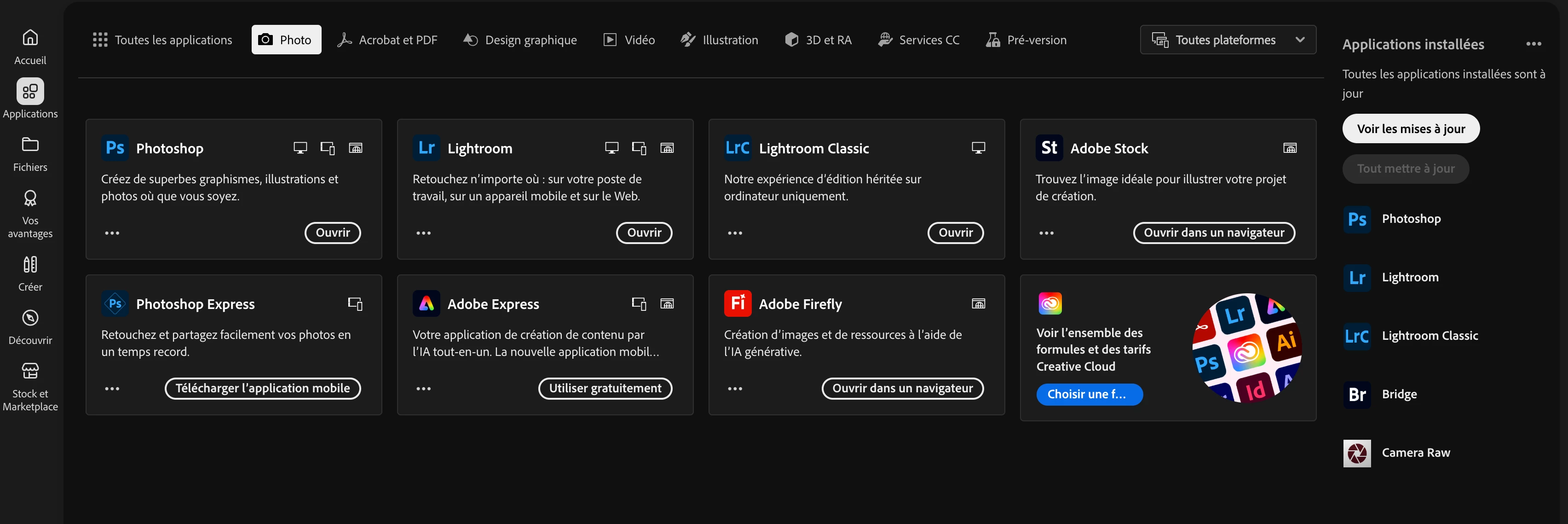
Task: Click Voir les mises à jour button
Action: click(1410, 128)
